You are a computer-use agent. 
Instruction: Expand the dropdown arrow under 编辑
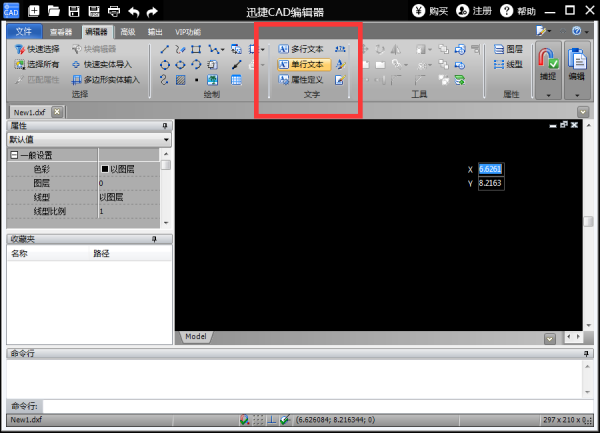coord(578,94)
